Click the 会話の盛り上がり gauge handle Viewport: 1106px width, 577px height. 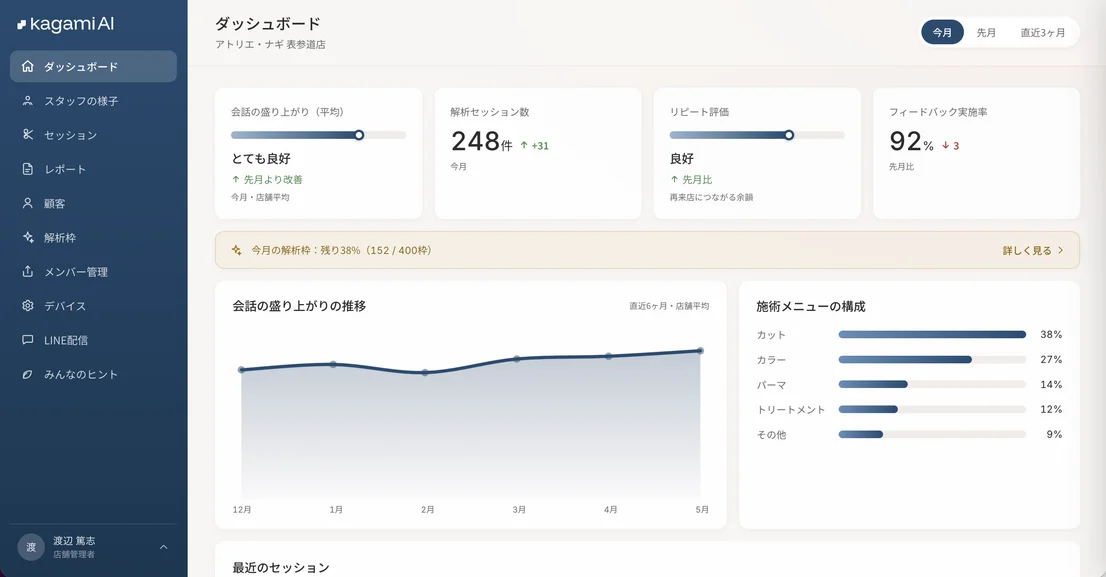point(359,135)
